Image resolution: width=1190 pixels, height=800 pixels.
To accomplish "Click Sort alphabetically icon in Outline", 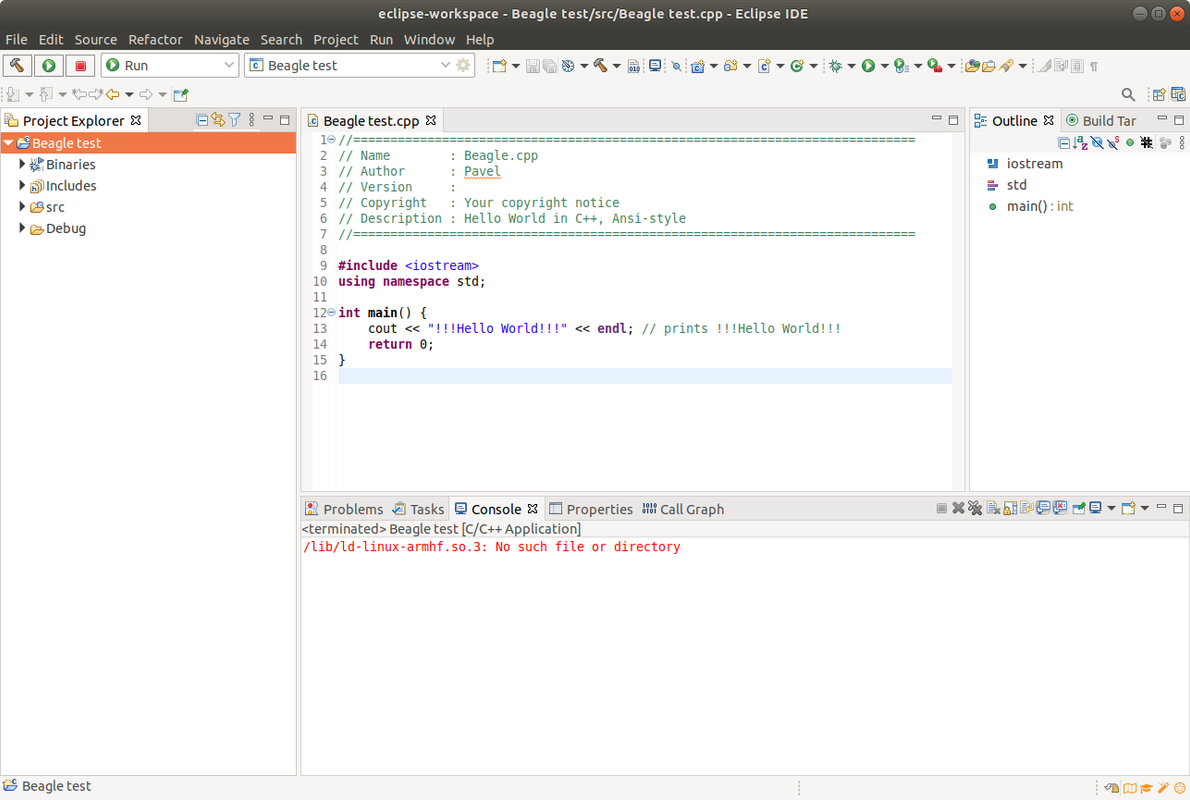I will (x=1081, y=143).
